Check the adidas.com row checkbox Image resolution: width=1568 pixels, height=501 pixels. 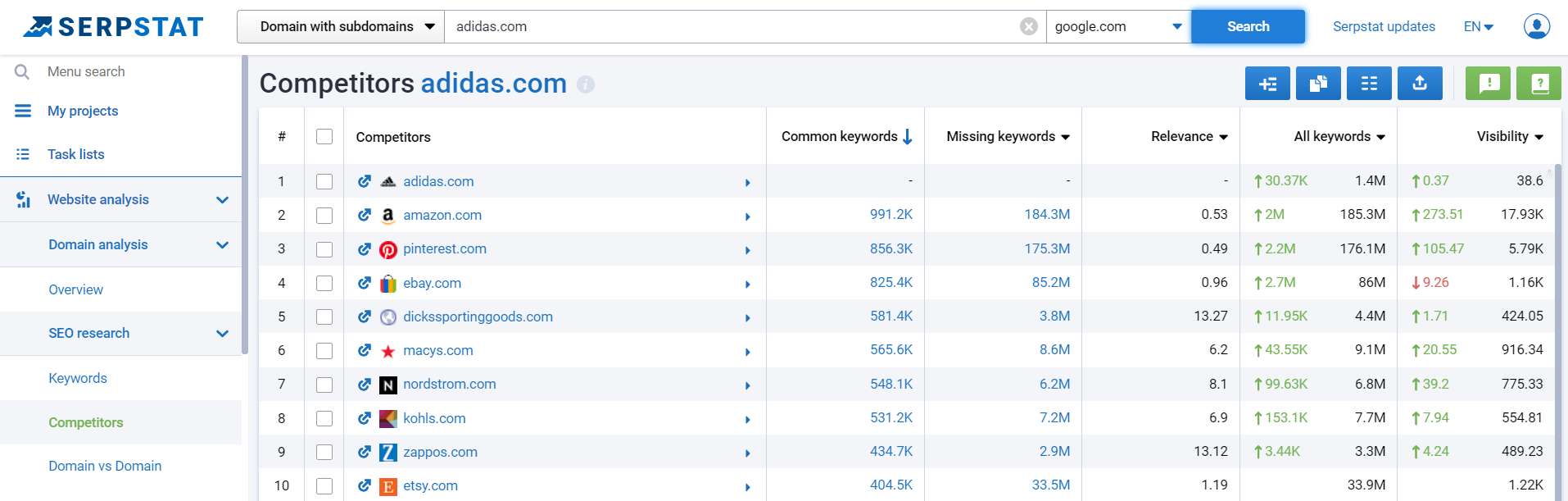click(324, 181)
